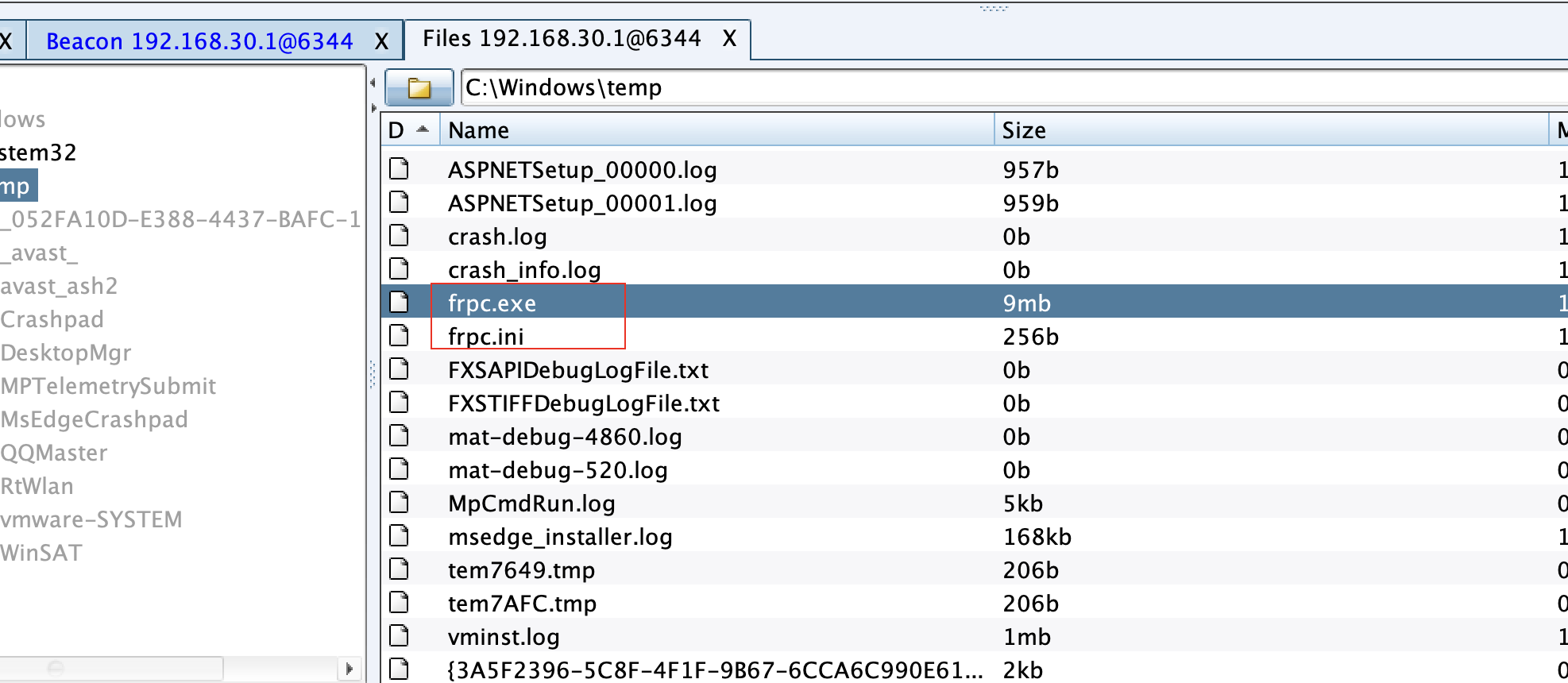Select the RtWlan folder in the tree
Viewport: 1568px width, 683px height.
click(37, 486)
